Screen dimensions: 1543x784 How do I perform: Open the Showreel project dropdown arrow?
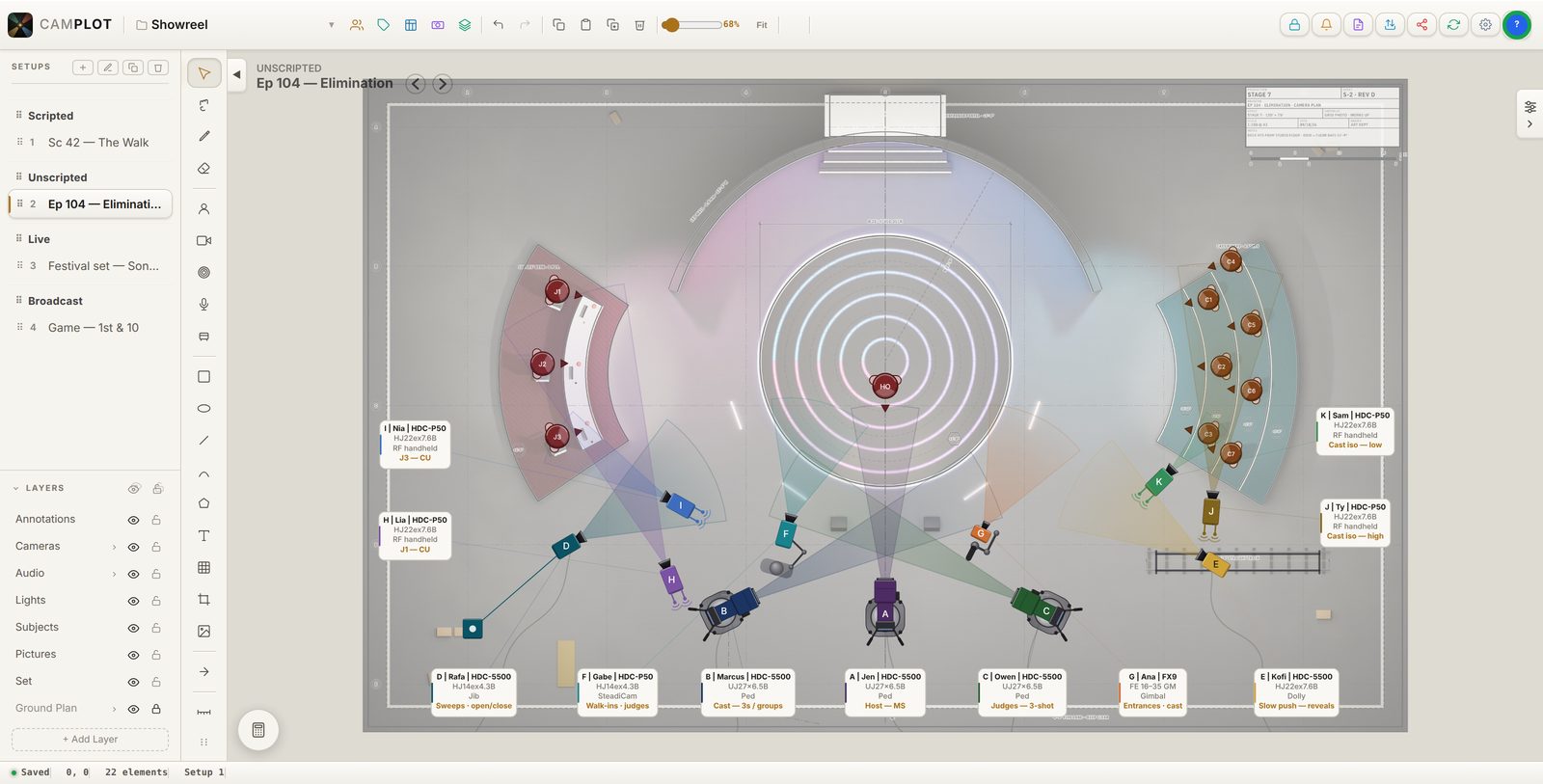click(x=331, y=25)
